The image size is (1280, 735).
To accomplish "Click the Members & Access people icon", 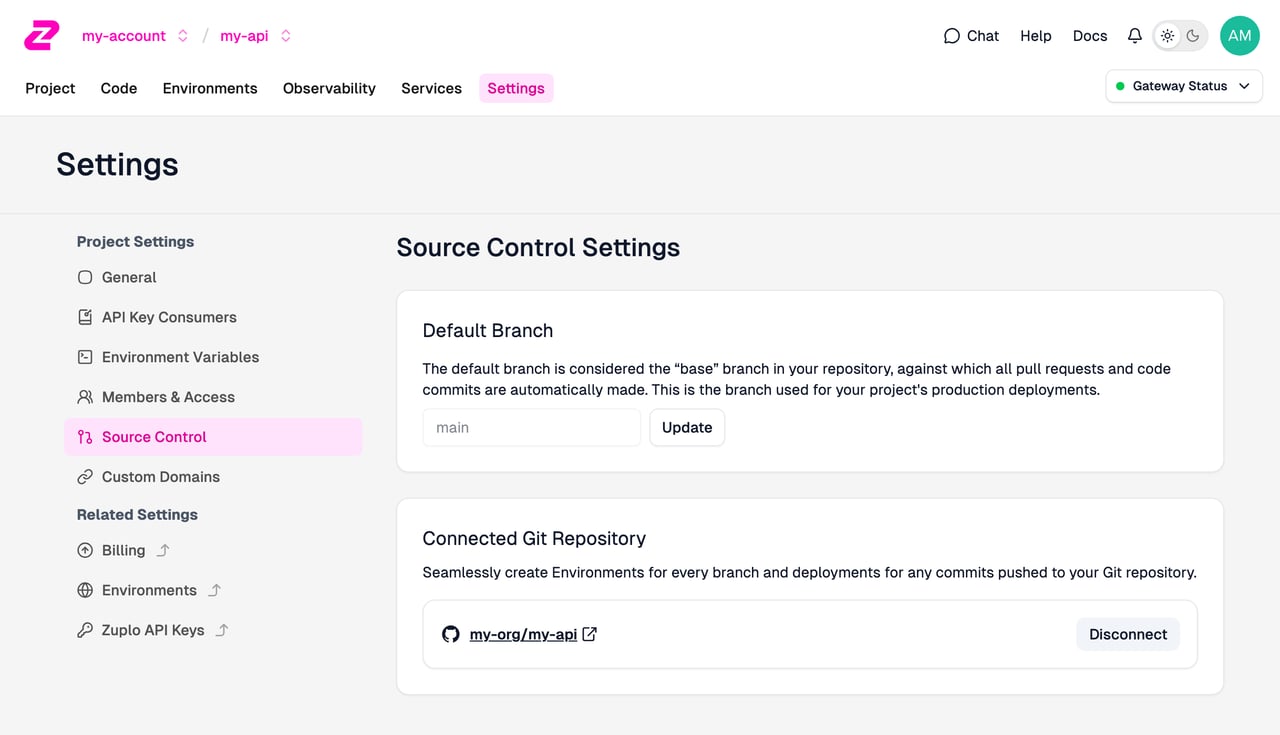I will click(85, 397).
